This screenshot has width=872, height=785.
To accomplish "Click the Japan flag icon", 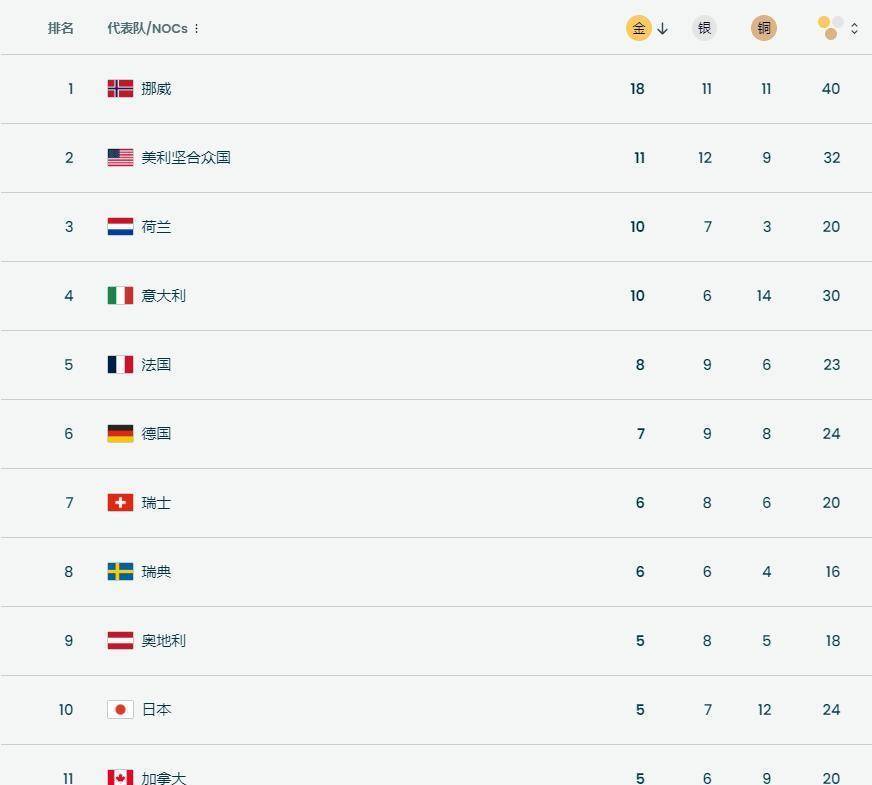I will point(120,709).
